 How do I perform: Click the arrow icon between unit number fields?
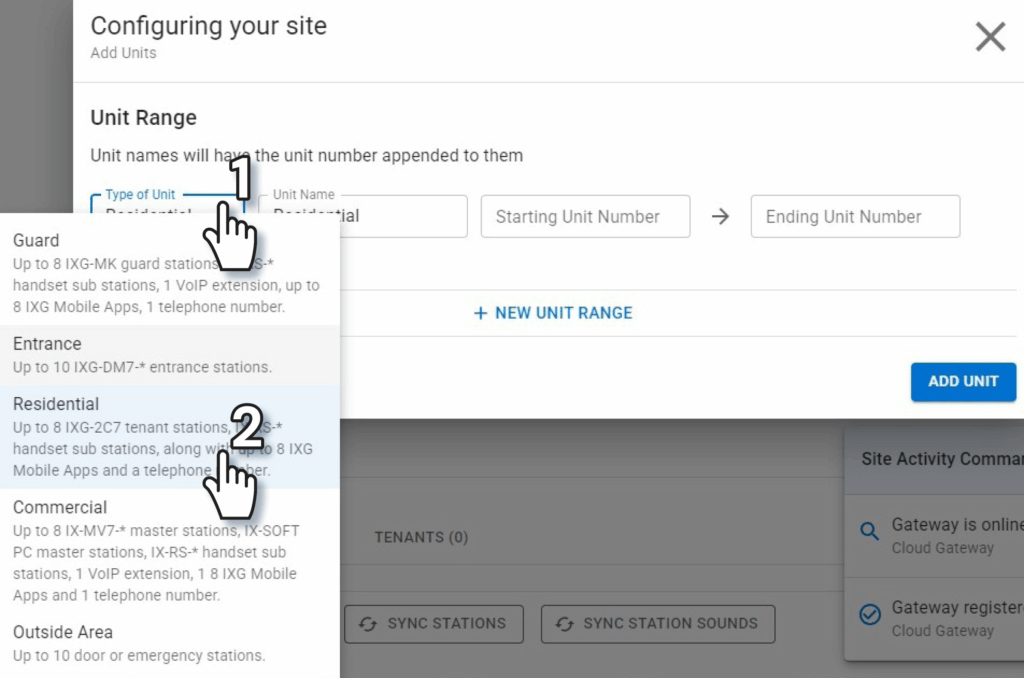(x=720, y=217)
